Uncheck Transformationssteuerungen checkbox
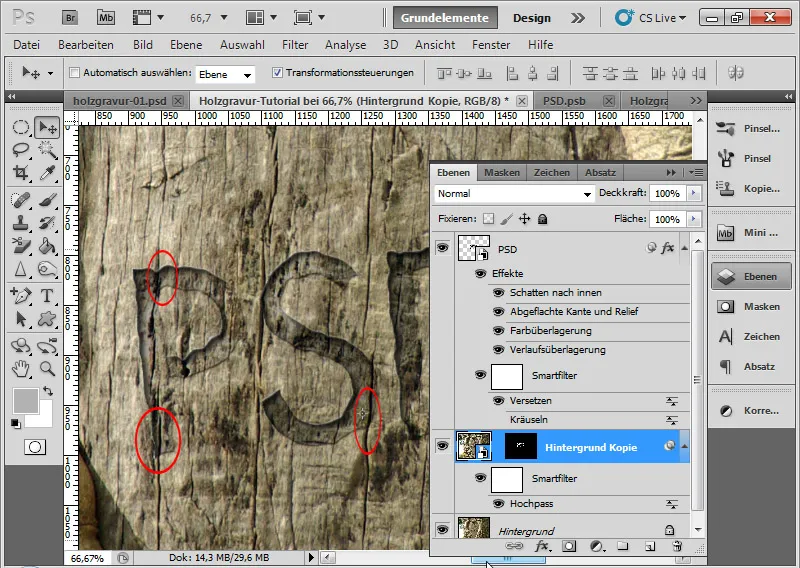Image resolution: width=800 pixels, height=568 pixels. click(277, 73)
